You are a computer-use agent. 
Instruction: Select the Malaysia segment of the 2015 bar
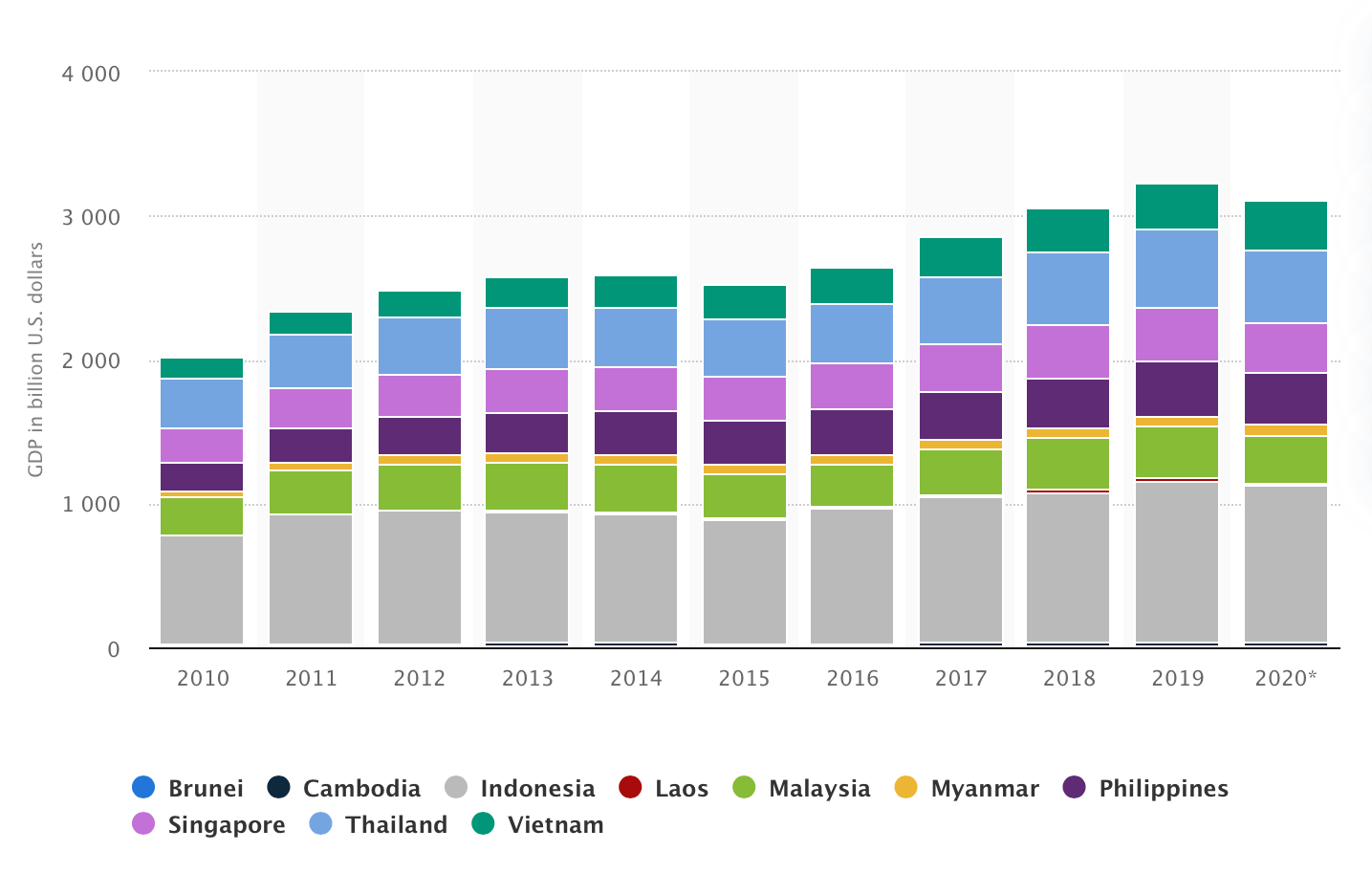click(x=745, y=496)
